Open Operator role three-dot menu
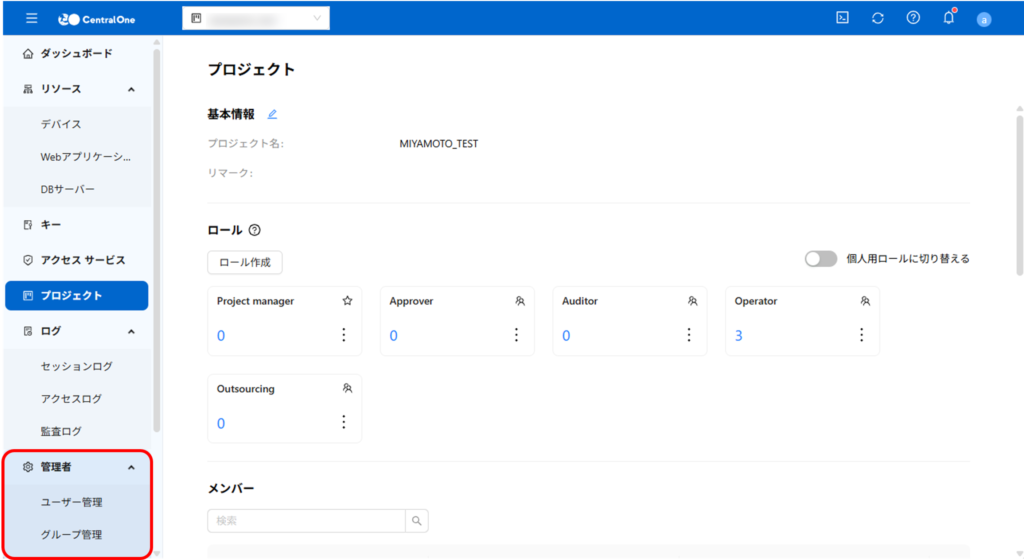 coord(861,335)
